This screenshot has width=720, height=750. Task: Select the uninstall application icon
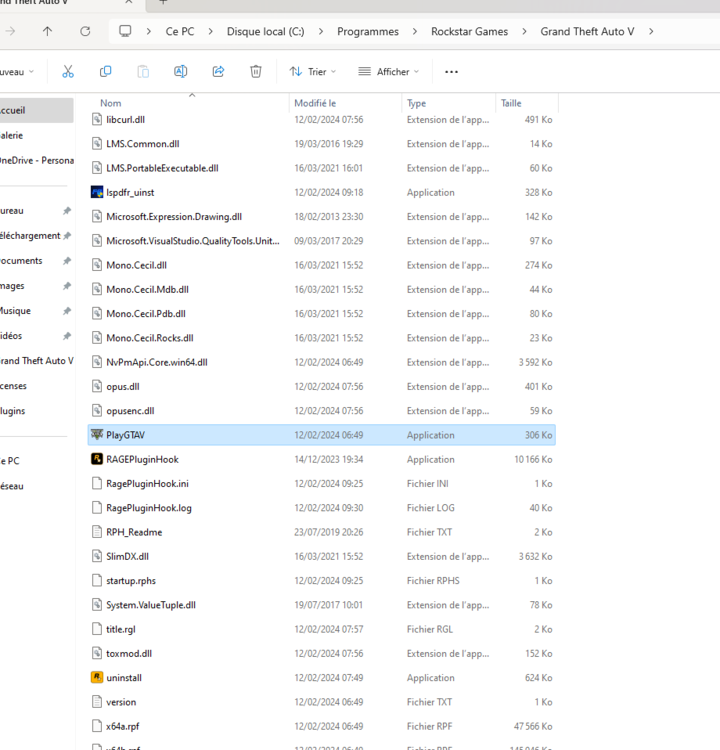click(x=97, y=677)
